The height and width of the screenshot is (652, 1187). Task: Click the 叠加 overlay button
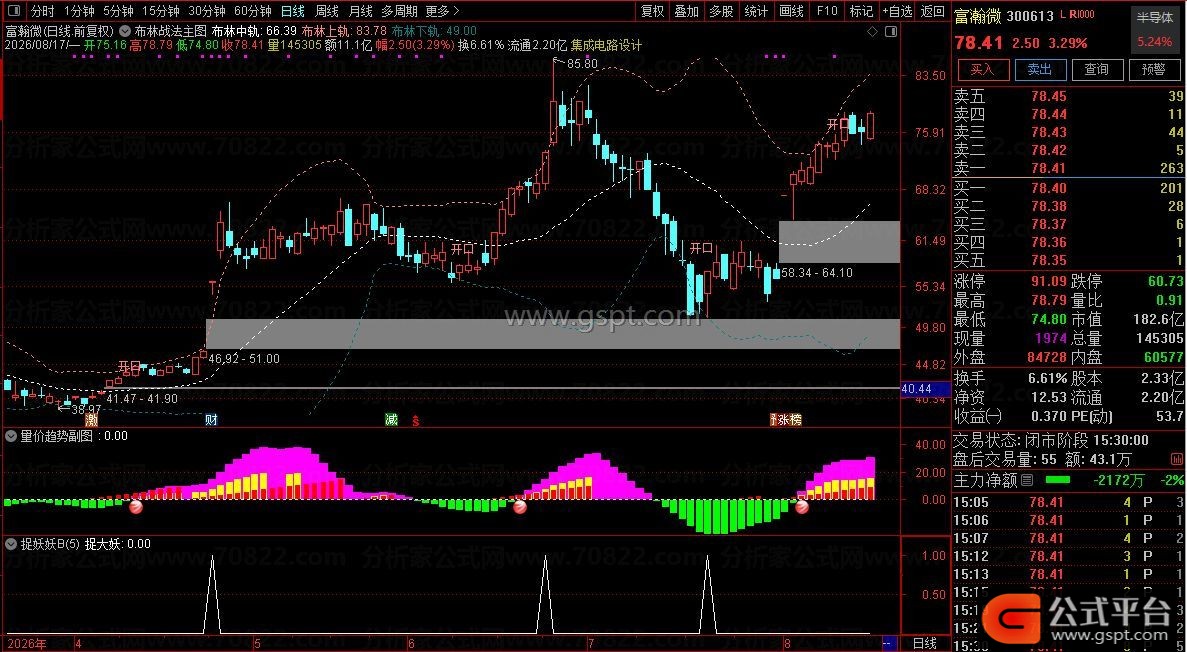coord(687,11)
